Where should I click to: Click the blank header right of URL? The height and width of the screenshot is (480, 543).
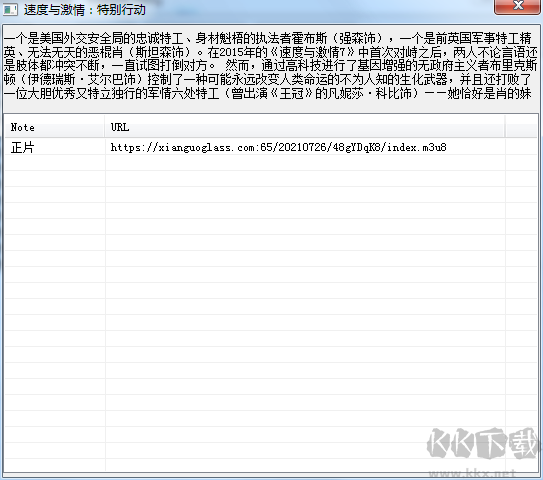pos(522,127)
